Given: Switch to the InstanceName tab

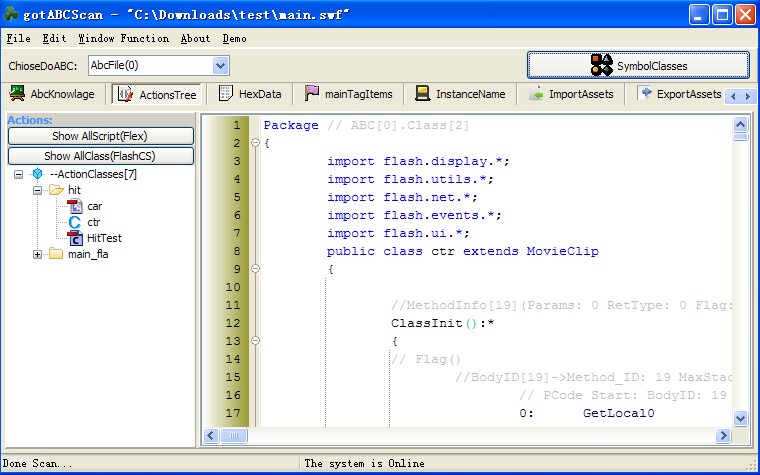Looking at the screenshot, I should [x=460, y=94].
